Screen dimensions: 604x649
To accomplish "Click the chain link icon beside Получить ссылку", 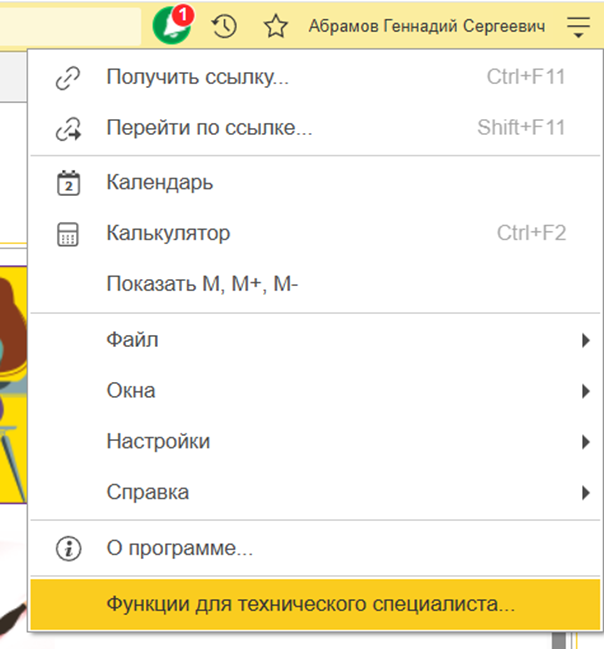I will (x=68, y=77).
